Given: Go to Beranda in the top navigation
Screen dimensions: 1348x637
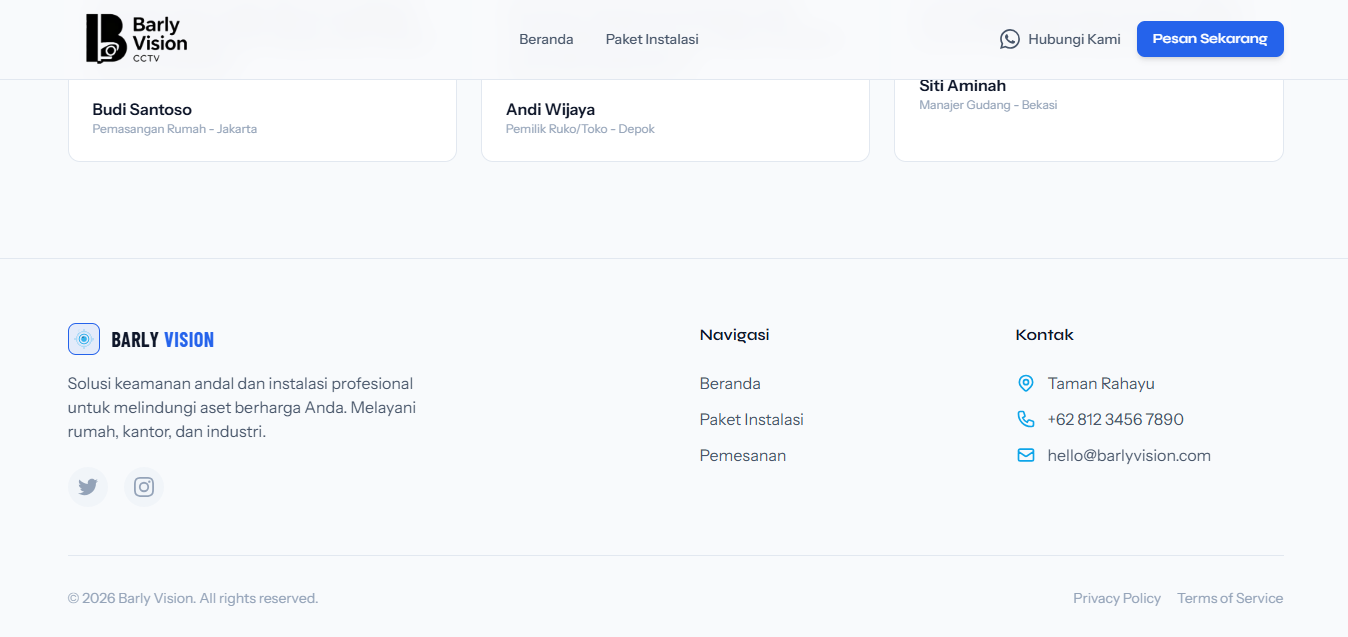Looking at the screenshot, I should click(x=546, y=39).
